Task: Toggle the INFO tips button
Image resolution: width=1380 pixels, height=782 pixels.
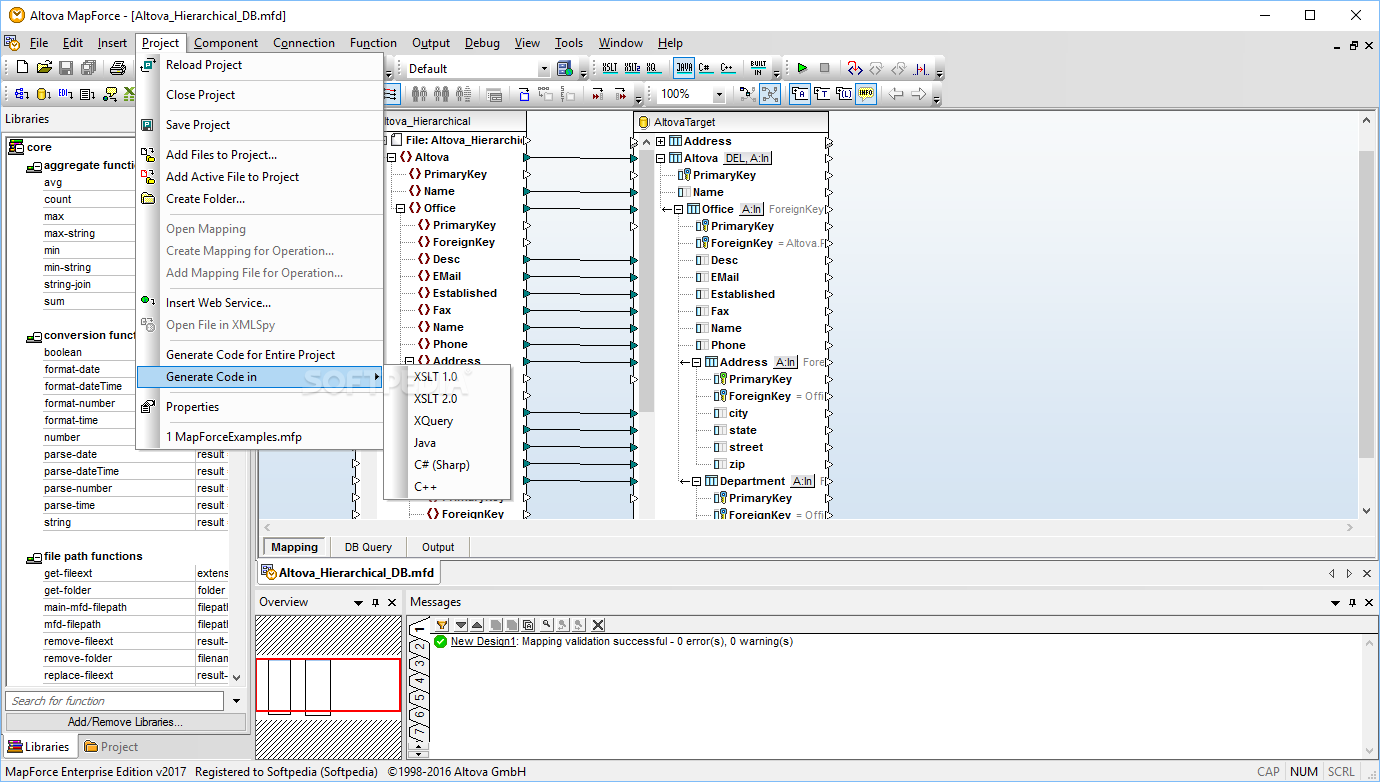Action: tap(866, 94)
